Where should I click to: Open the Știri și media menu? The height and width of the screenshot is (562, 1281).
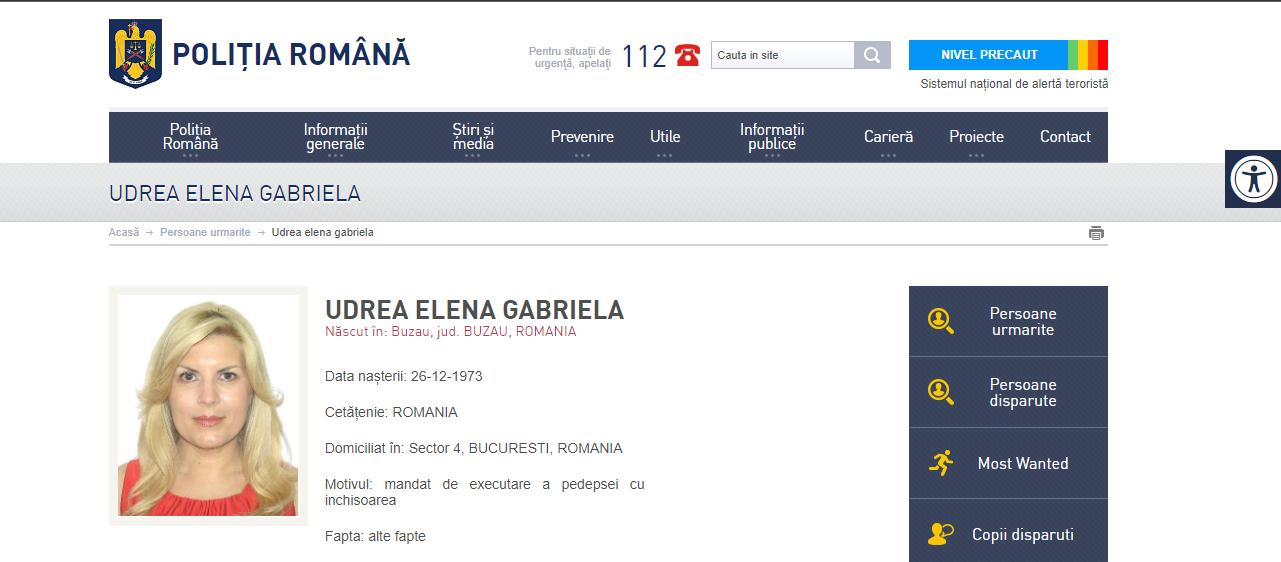click(473, 137)
